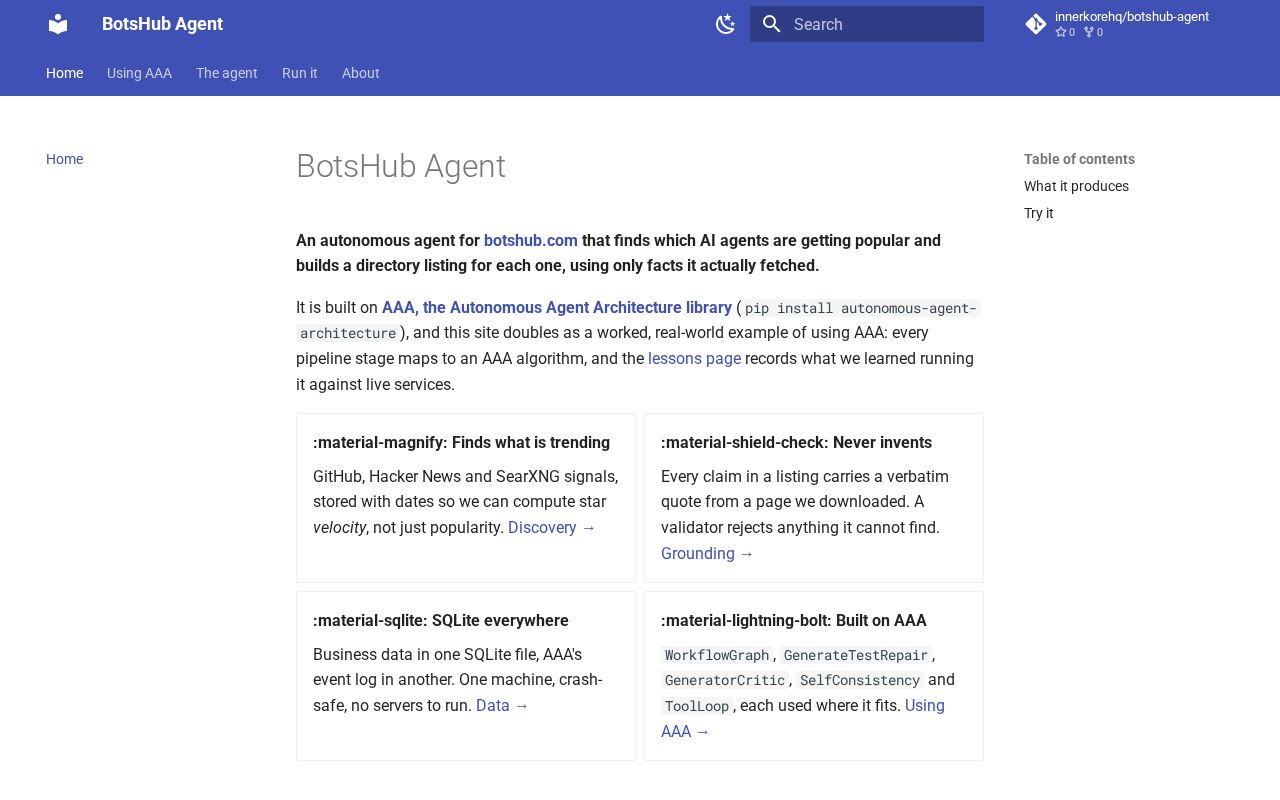The width and height of the screenshot is (1280, 800).
Task: Open the Run it tab
Action: pos(300,73)
